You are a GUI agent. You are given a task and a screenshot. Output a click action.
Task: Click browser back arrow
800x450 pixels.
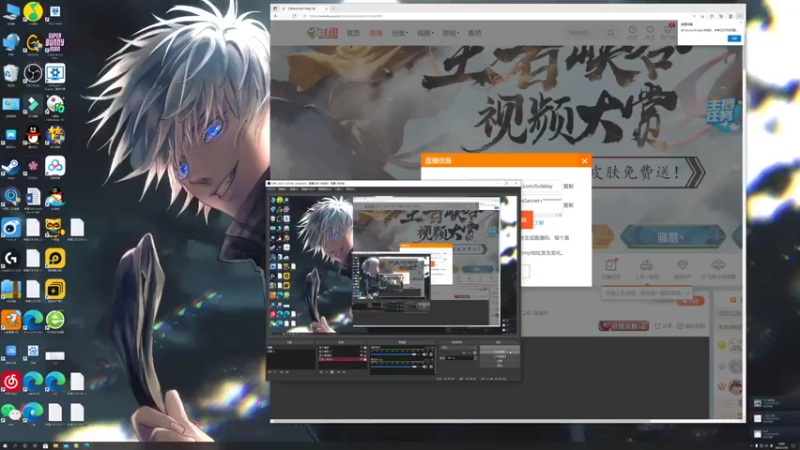pos(276,16)
